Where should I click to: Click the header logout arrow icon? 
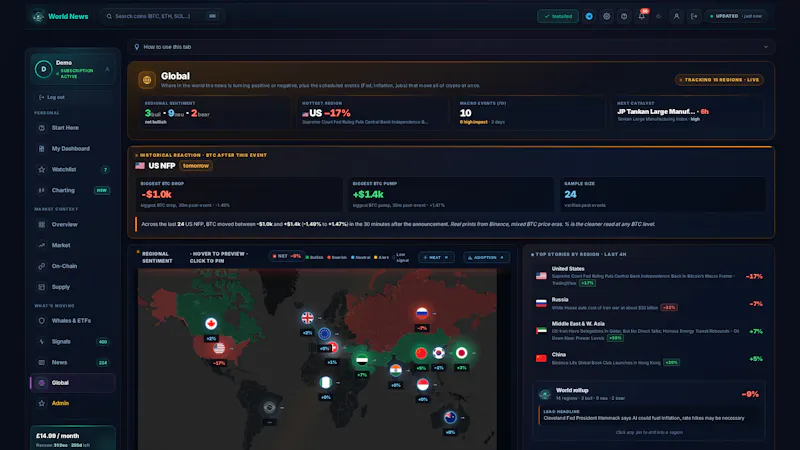click(x=694, y=16)
